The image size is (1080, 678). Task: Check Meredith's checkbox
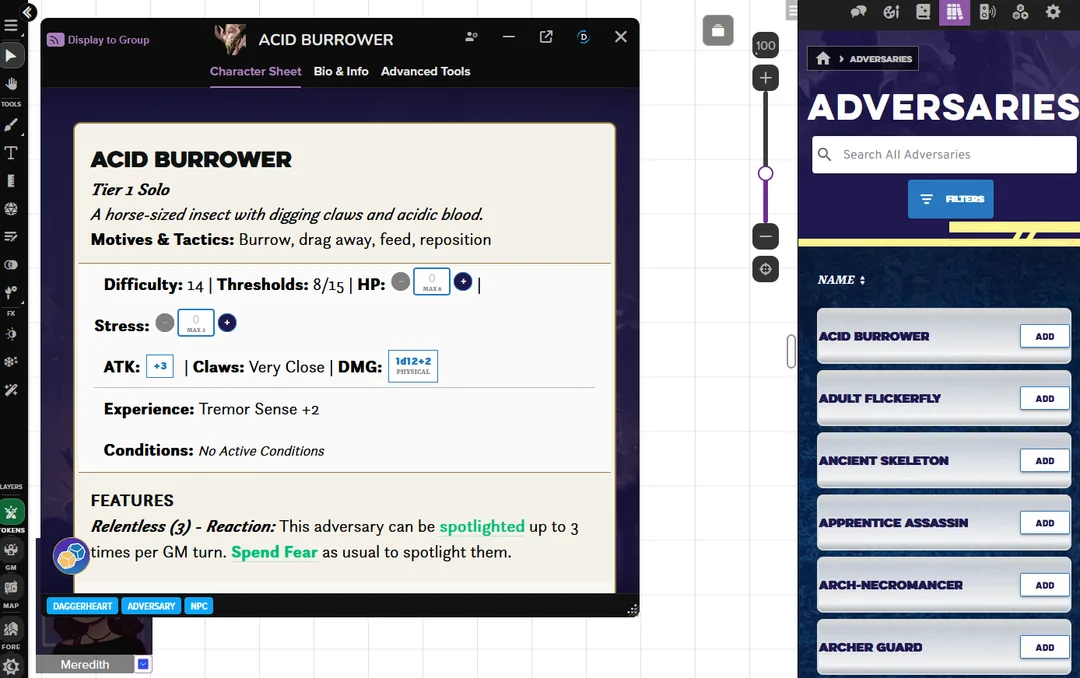click(141, 663)
